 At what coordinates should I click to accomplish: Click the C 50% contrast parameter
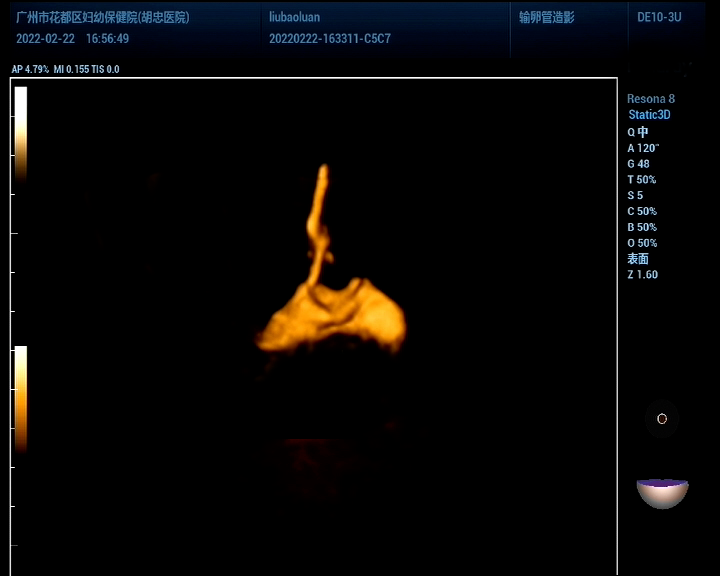[642, 211]
